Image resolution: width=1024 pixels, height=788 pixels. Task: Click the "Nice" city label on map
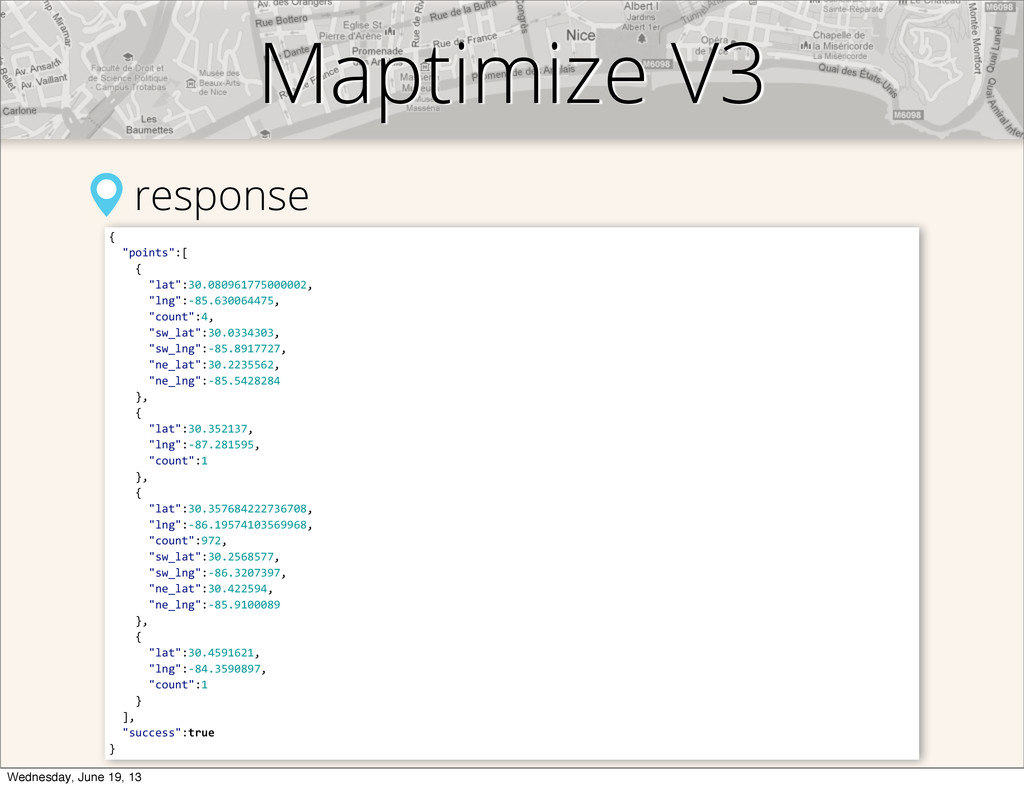[x=581, y=35]
